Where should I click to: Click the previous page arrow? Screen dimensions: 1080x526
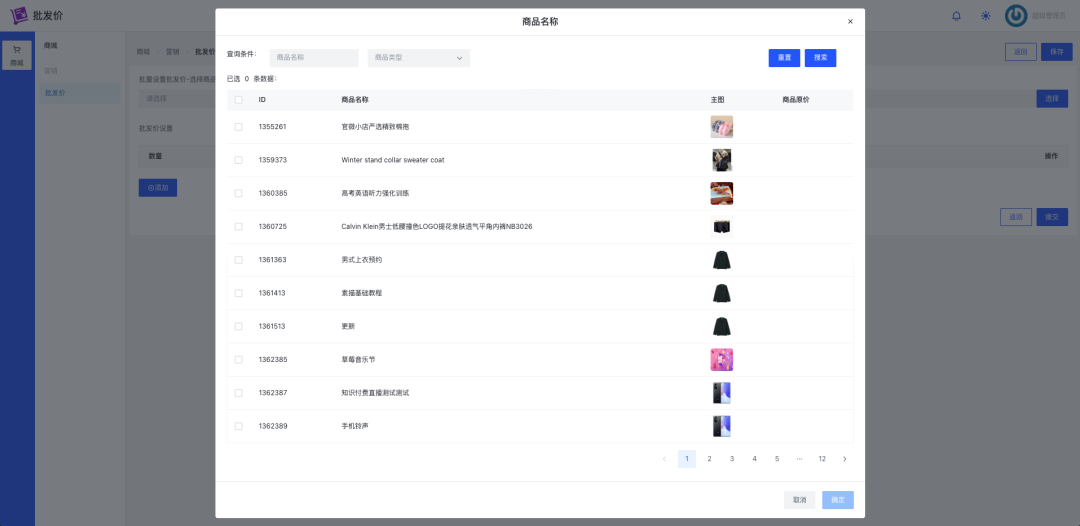[664, 459]
